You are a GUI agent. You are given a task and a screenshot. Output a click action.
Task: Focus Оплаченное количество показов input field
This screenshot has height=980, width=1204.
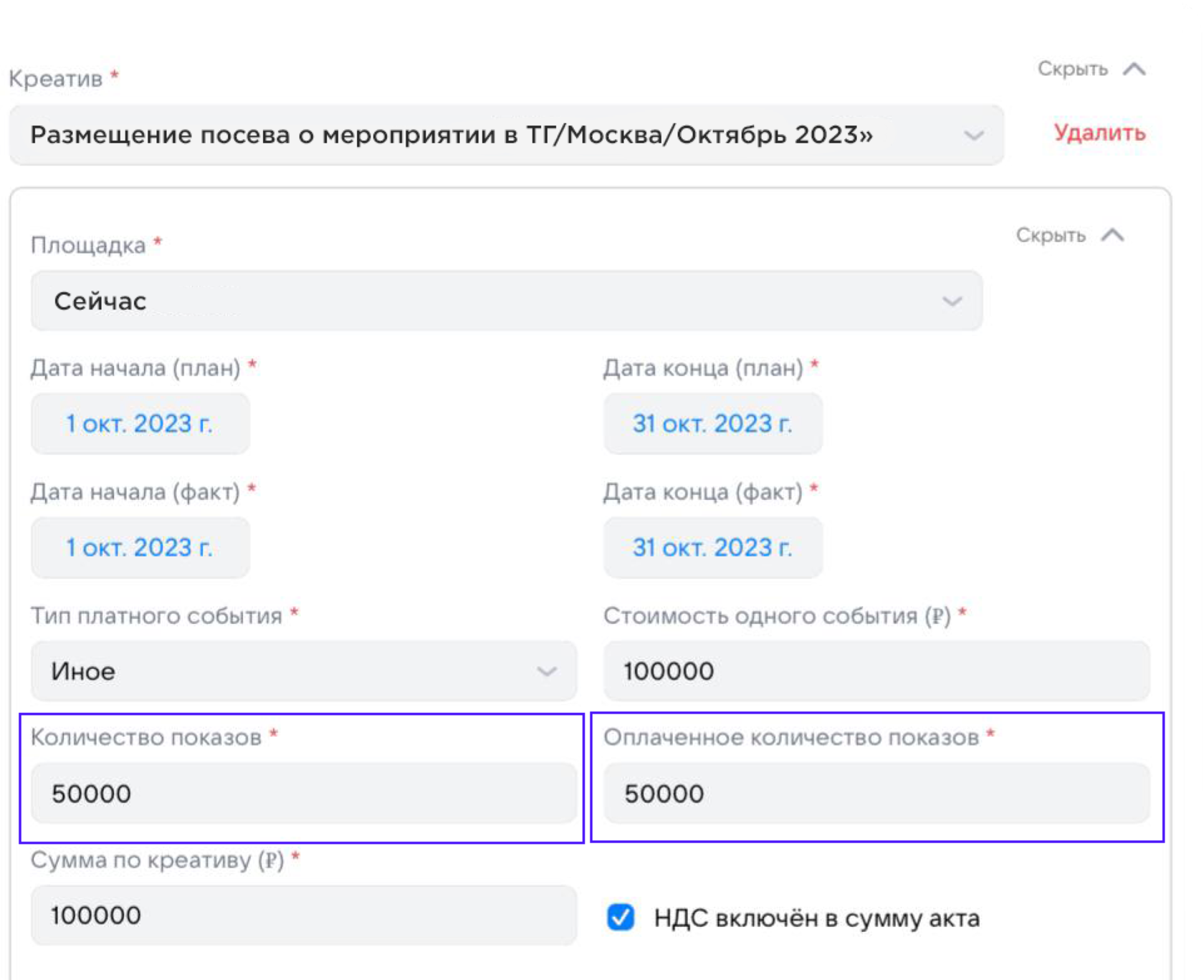point(876,794)
